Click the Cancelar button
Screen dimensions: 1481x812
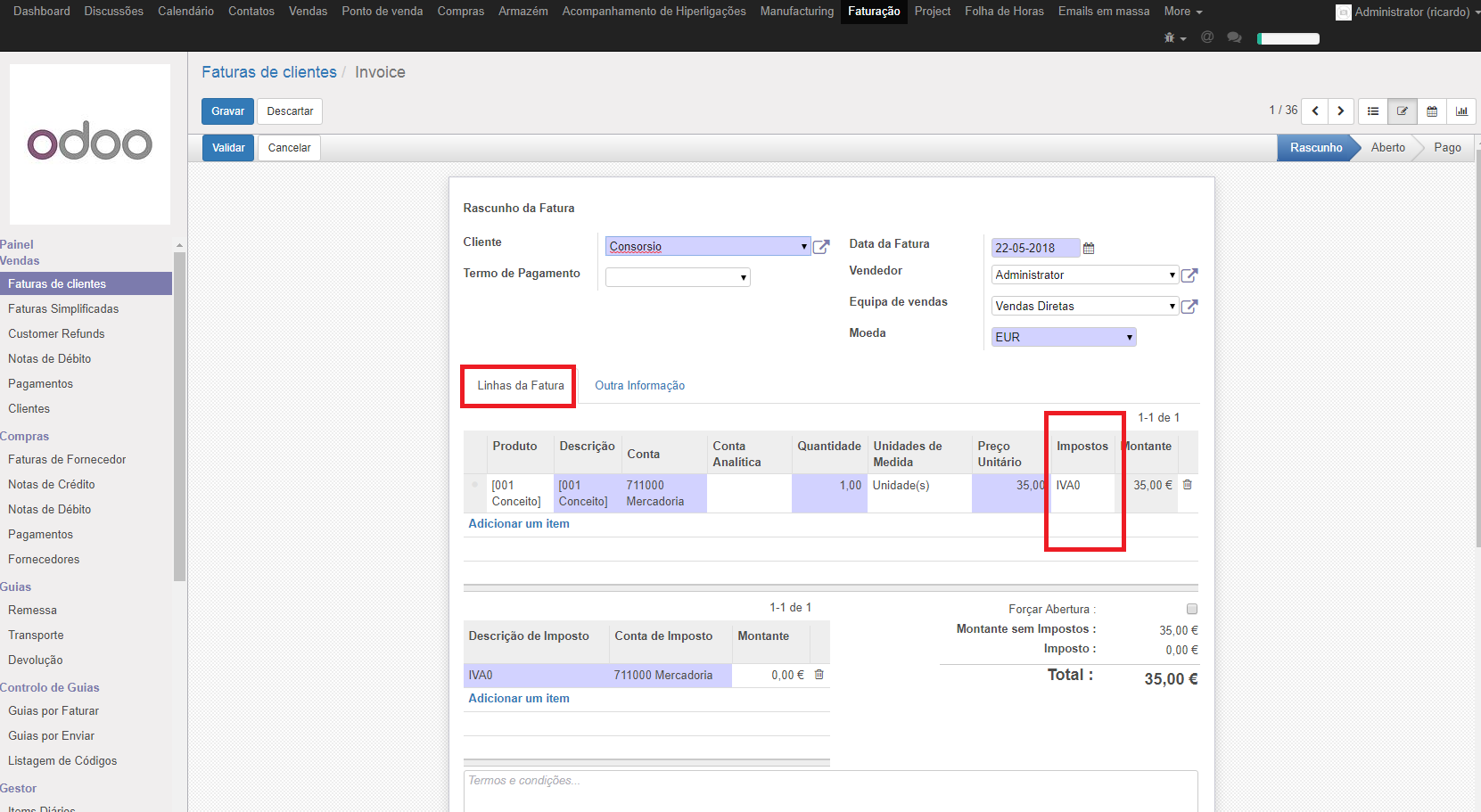289,148
